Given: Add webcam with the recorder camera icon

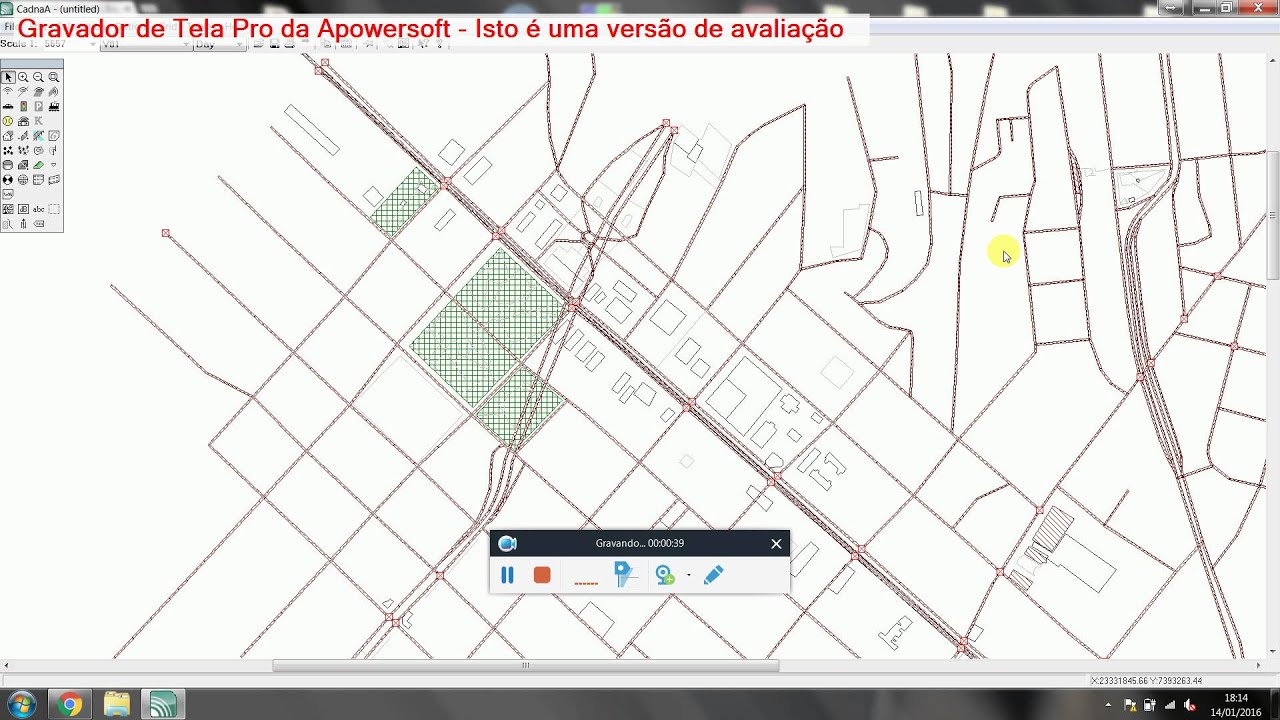Looking at the screenshot, I should pyautogui.click(x=665, y=575).
